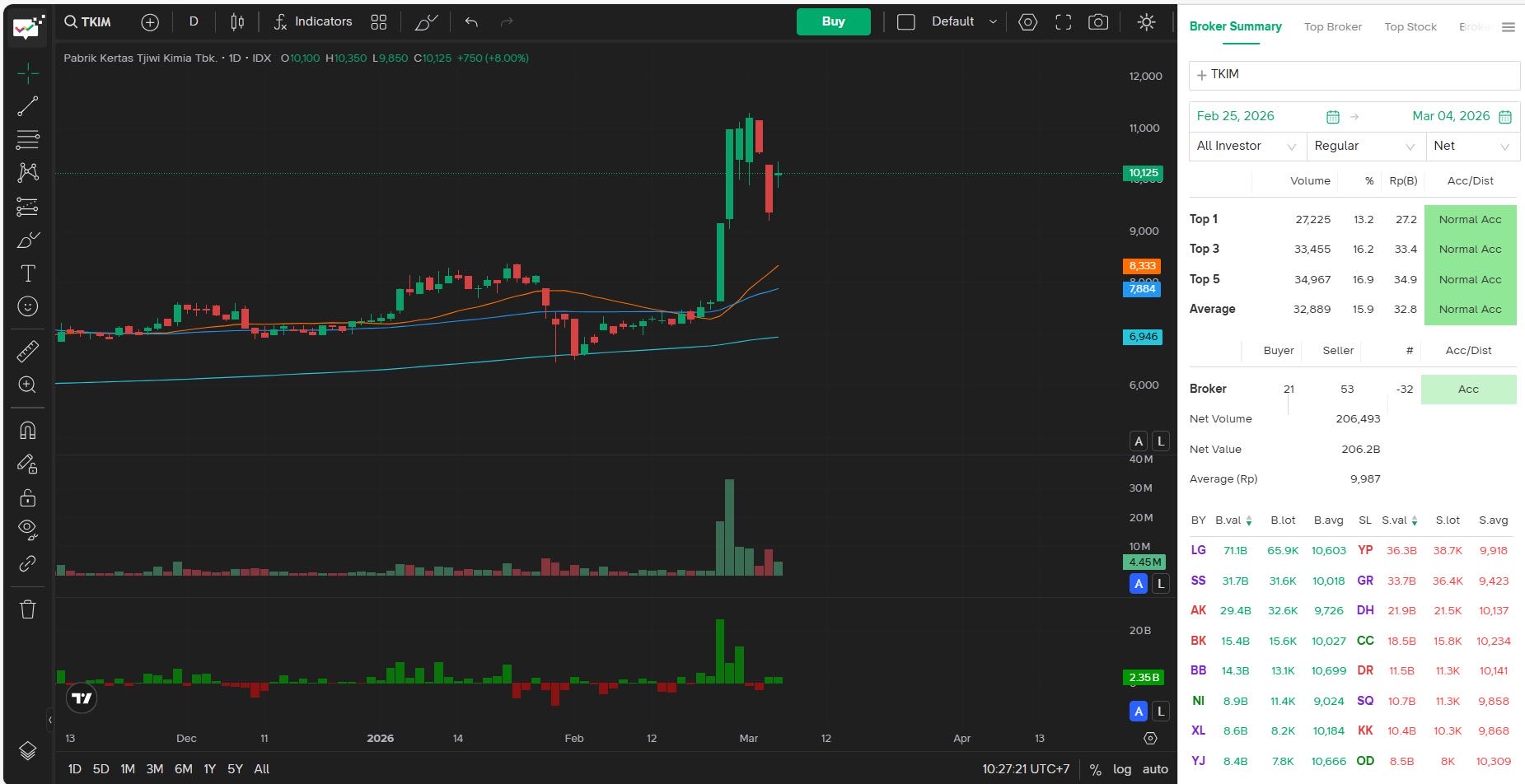This screenshot has width=1525, height=784.
Task: Switch to the Broker Summary tab
Action: click(x=1235, y=26)
